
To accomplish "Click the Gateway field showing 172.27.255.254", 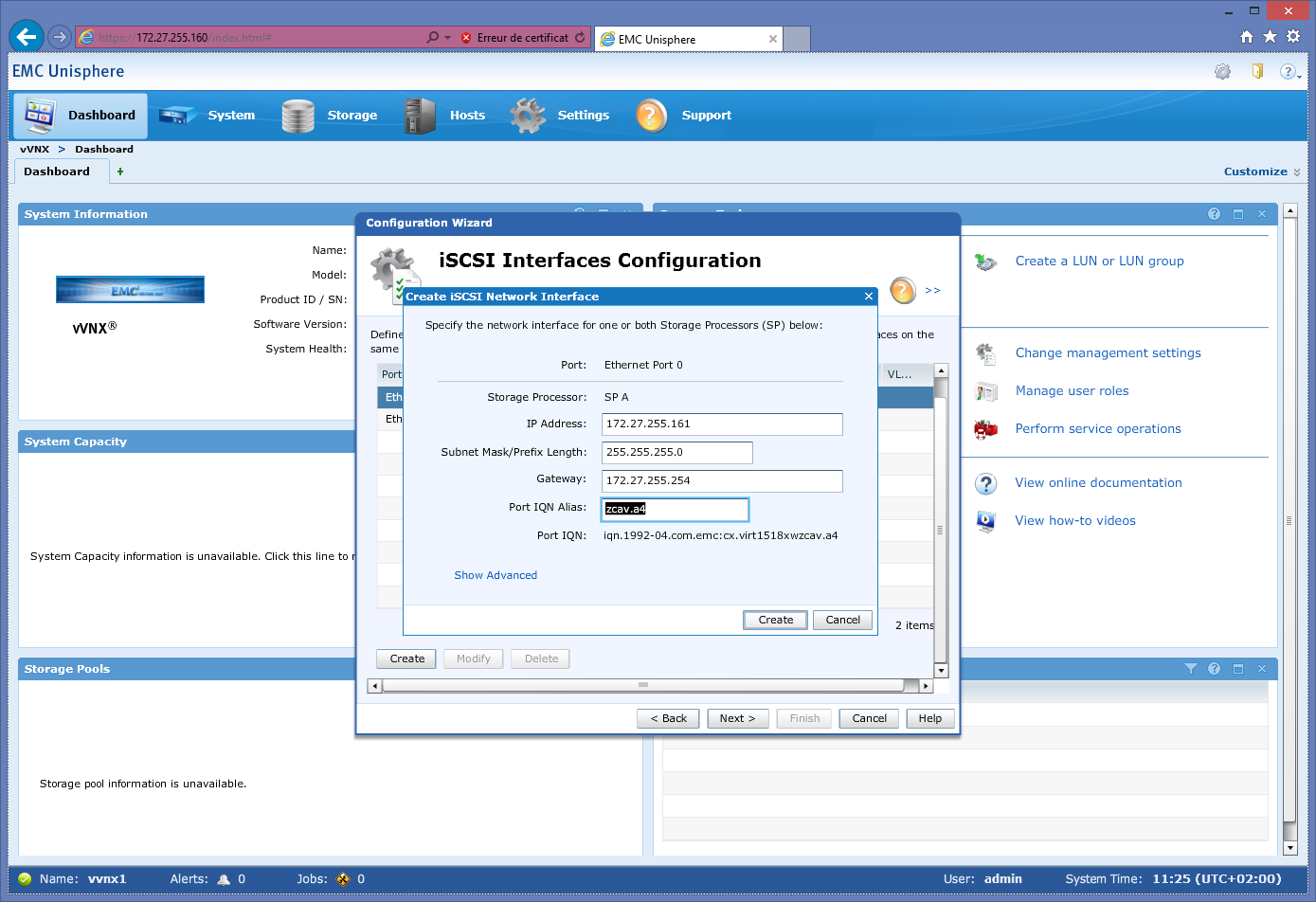I will (722, 481).
